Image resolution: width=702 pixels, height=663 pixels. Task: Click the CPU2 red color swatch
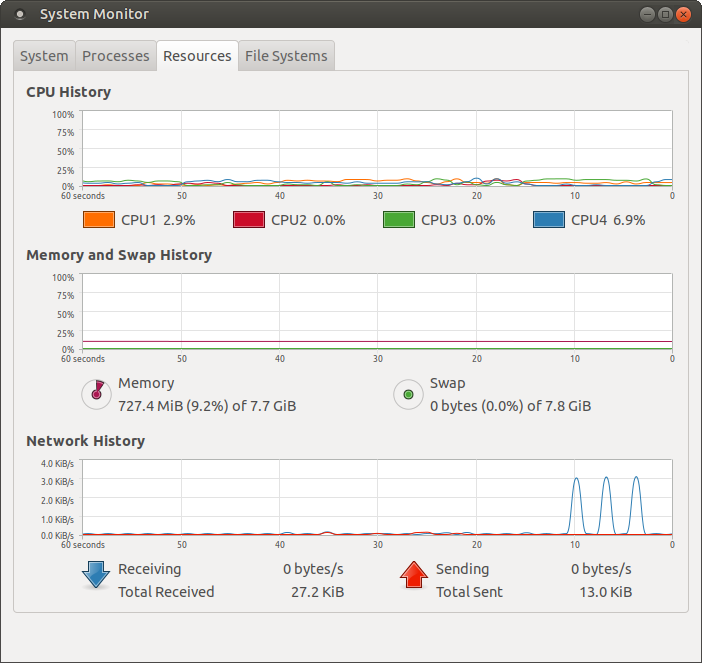[x=249, y=220]
